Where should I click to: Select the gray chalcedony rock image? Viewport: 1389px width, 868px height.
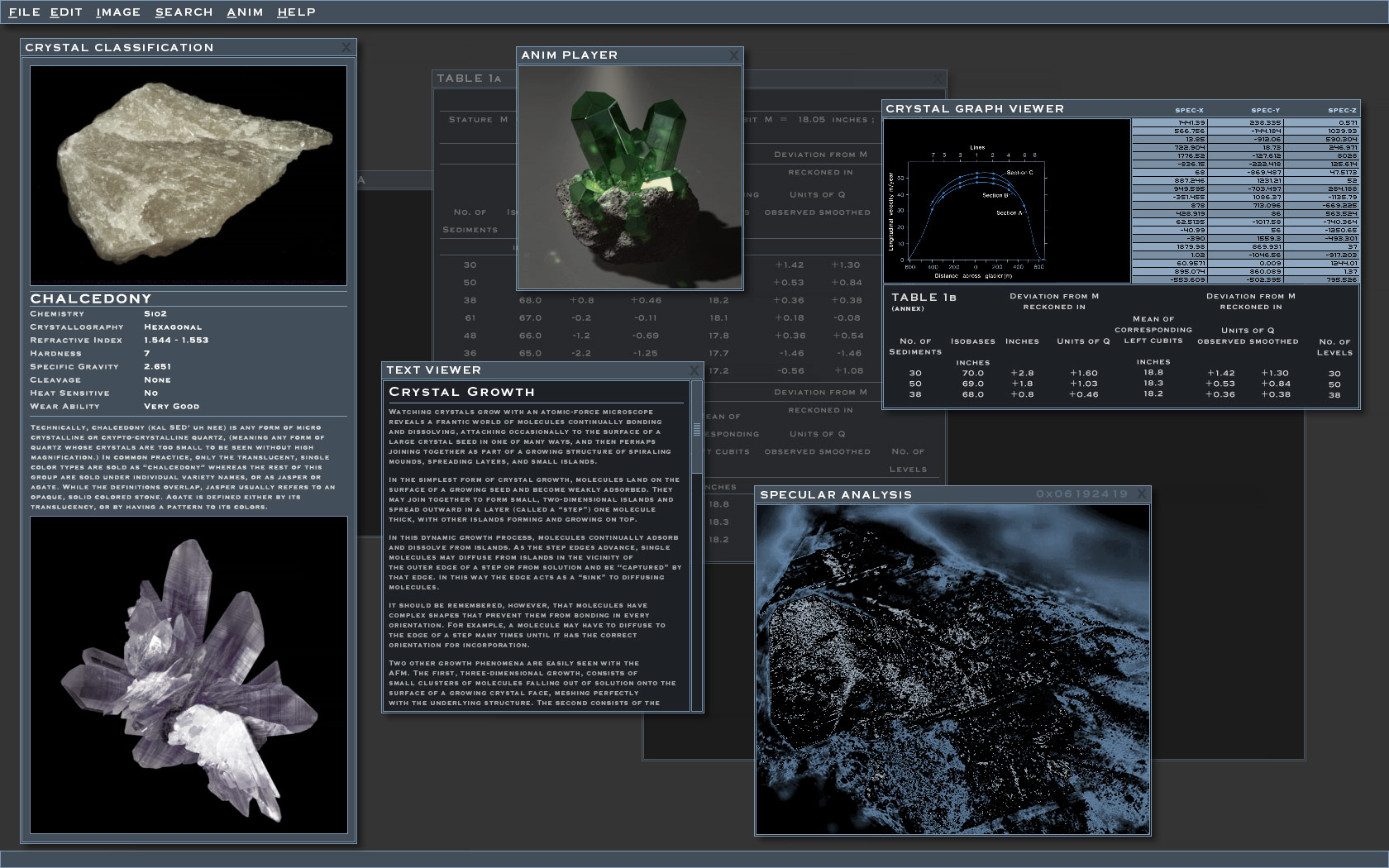coord(189,175)
